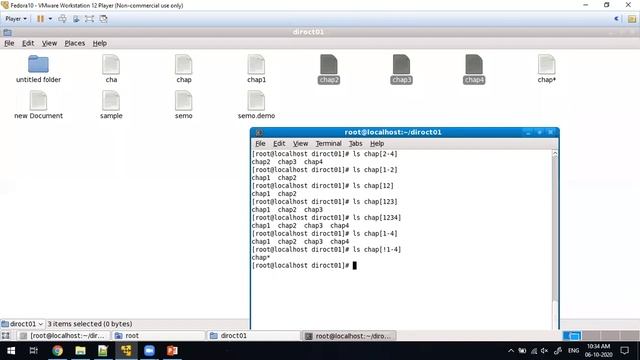Click the Show Desktop icon in Fedora panel
The image size is (640, 360).
pos(6,336)
